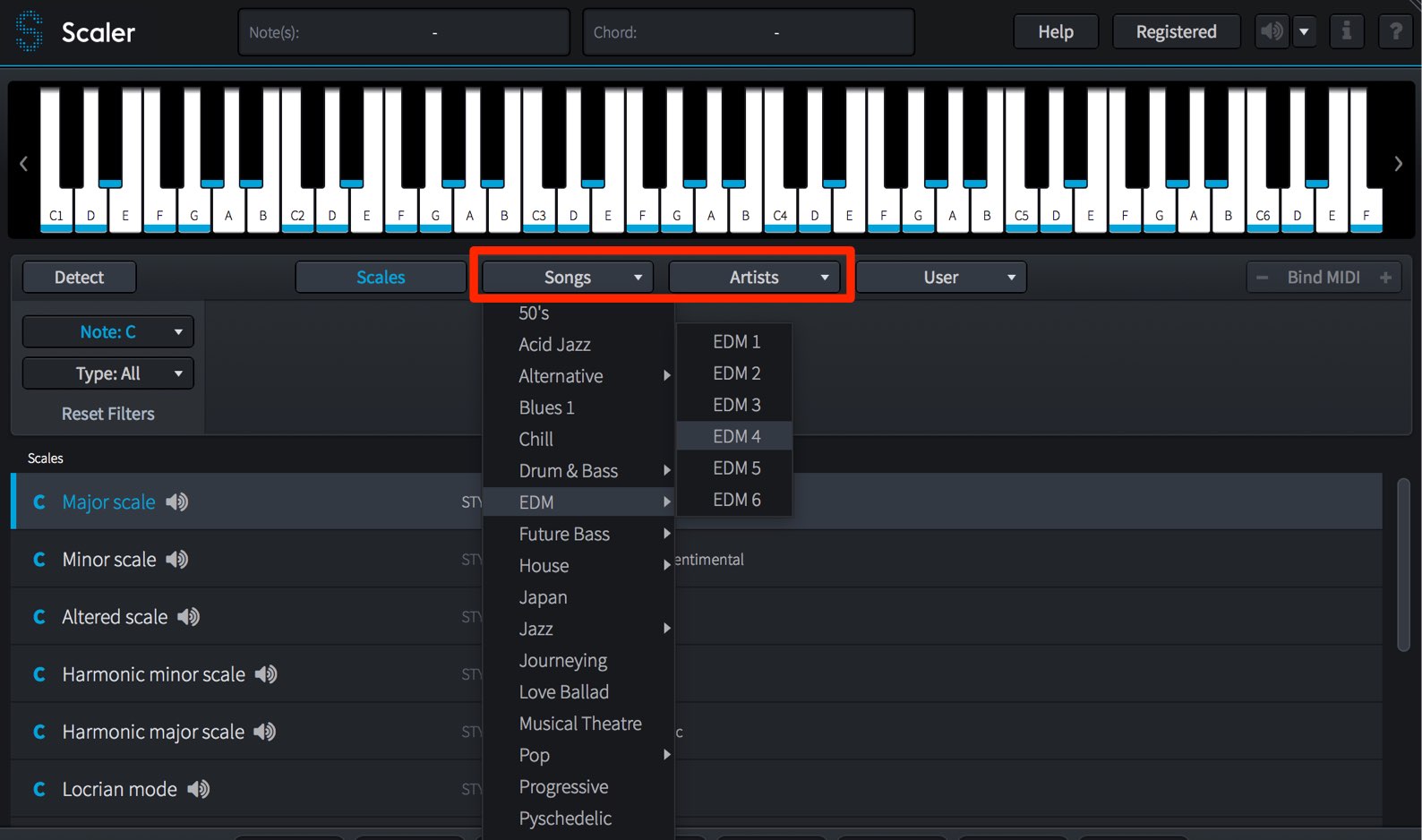Screen dimensions: 1422x840
Task: Play the Minor scale audio preview
Action: tap(177, 560)
